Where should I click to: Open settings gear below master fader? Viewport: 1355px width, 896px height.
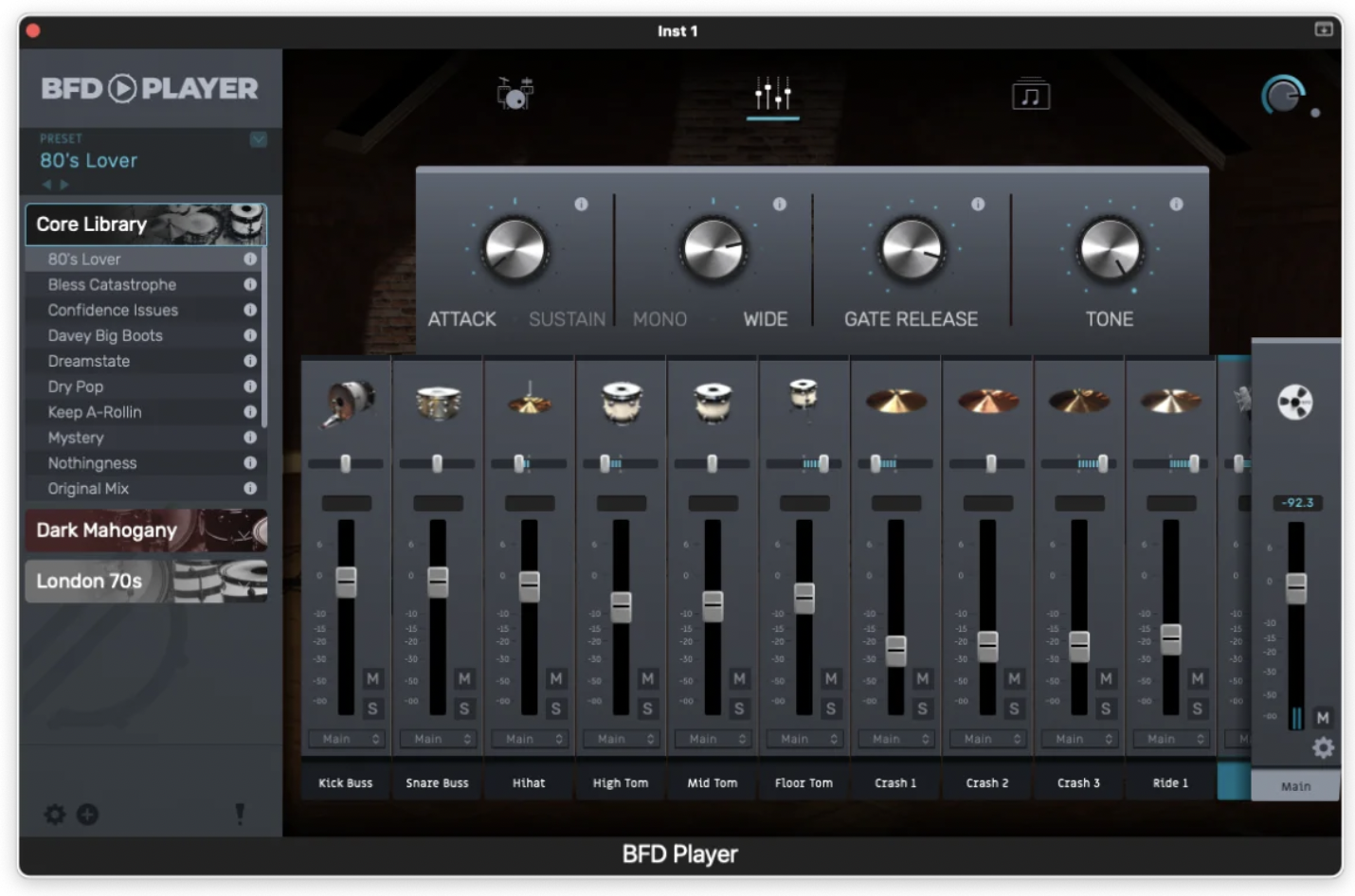pyautogui.click(x=1323, y=747)
